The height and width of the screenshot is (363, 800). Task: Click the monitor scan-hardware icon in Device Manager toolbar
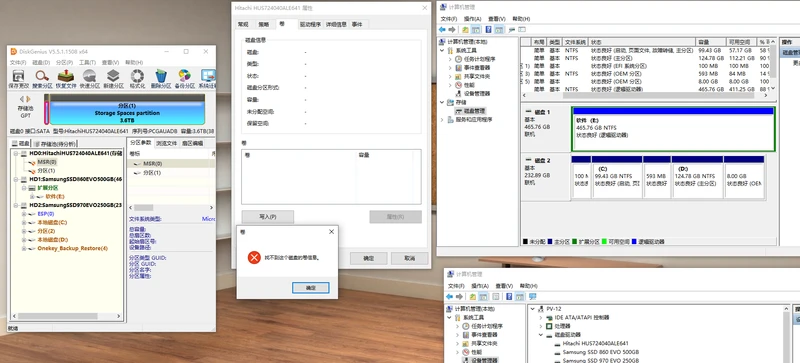[x=533, y=296]
